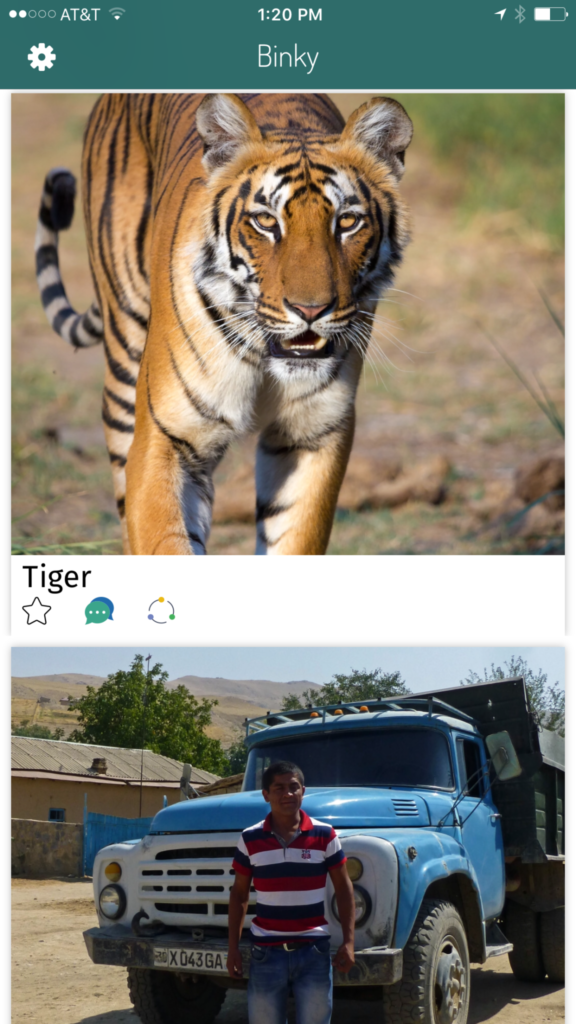Open comments with the chat bubble icon
The width and height of the screenshot is (576, 1024).
point(99,611)
